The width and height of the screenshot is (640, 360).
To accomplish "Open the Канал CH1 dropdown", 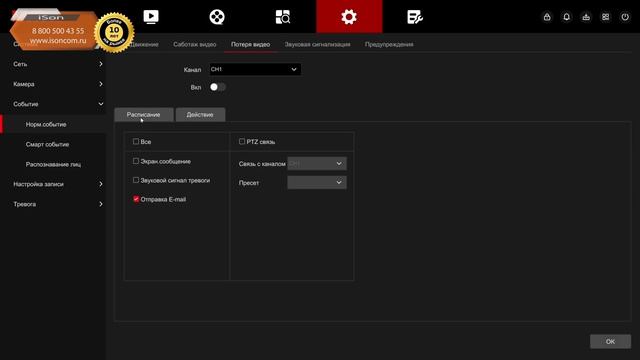I will tap(255, 69).
